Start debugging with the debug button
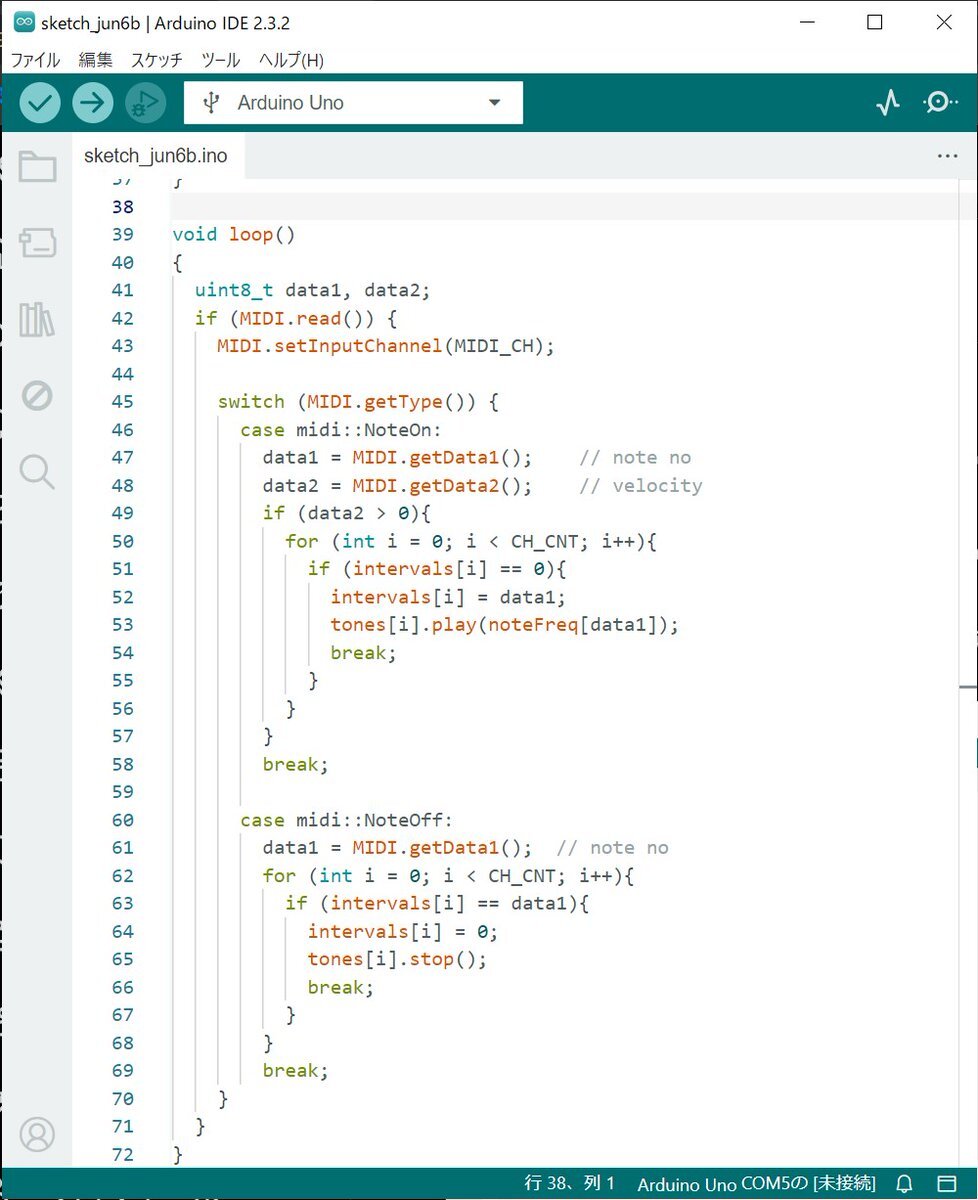Image resolution: width=978 pixels, height=1200 pixels. point(145,102)
